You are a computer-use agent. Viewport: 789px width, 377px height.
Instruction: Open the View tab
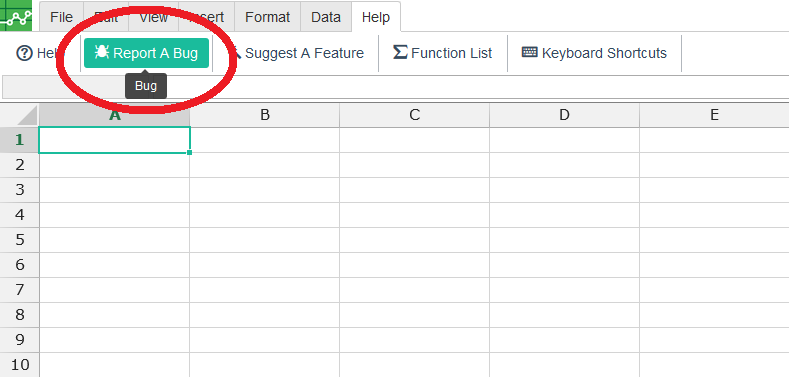tap(153, 17)
